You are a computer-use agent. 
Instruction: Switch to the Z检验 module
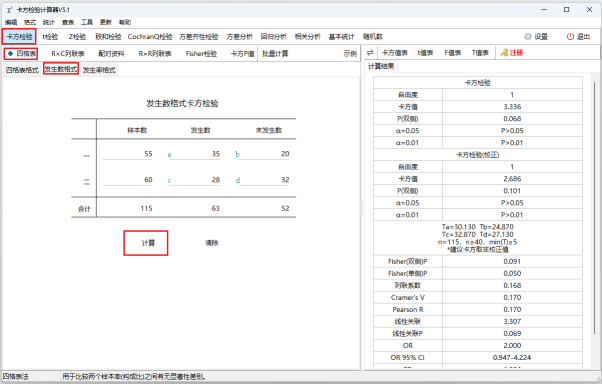tap(77, 36)
